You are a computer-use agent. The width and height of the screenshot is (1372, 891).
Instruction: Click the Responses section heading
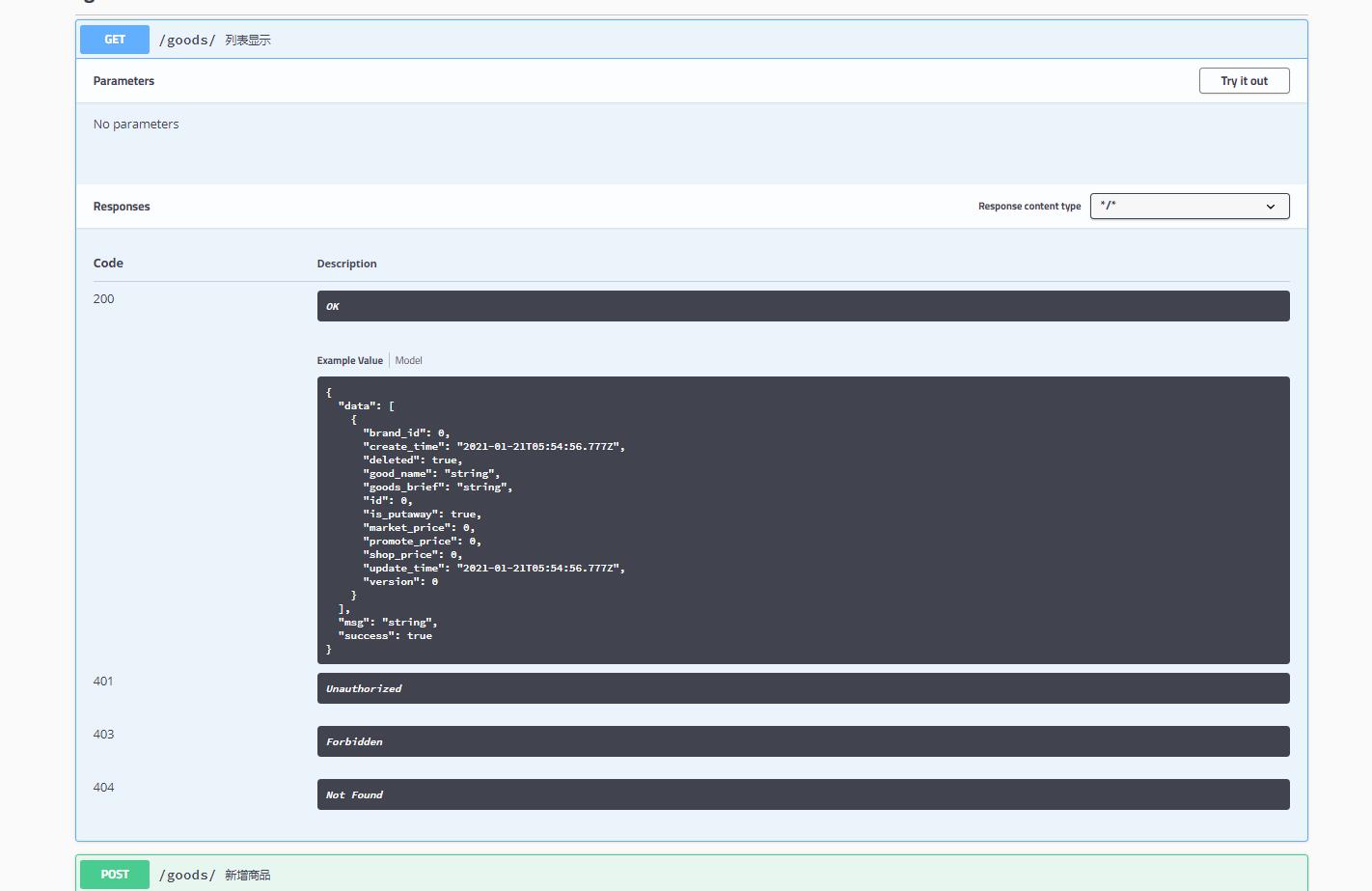(122, 207)
